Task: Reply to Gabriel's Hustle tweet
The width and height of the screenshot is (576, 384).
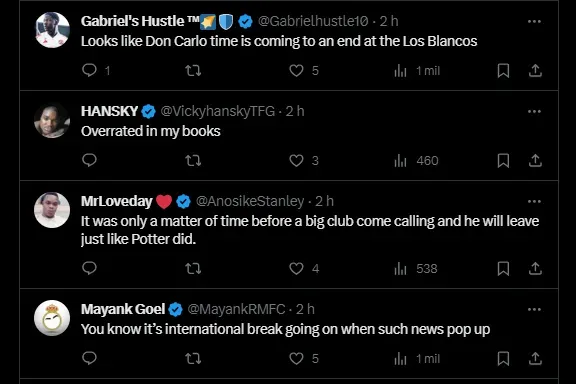Action: pyautogui.click(x=89, y=70)
